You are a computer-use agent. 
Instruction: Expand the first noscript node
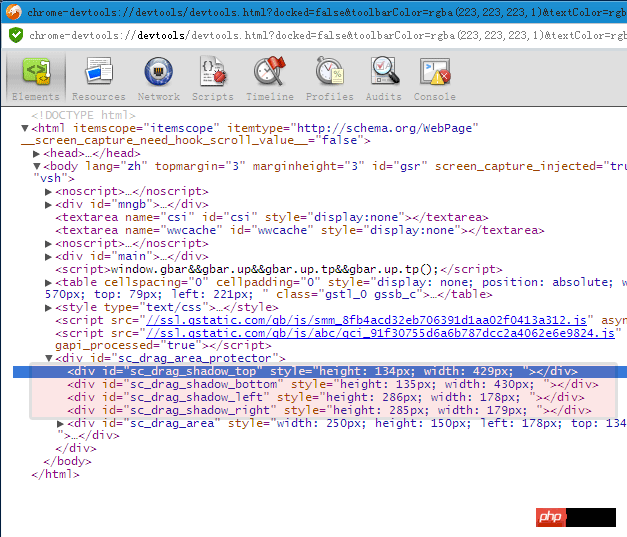point(48,192)
